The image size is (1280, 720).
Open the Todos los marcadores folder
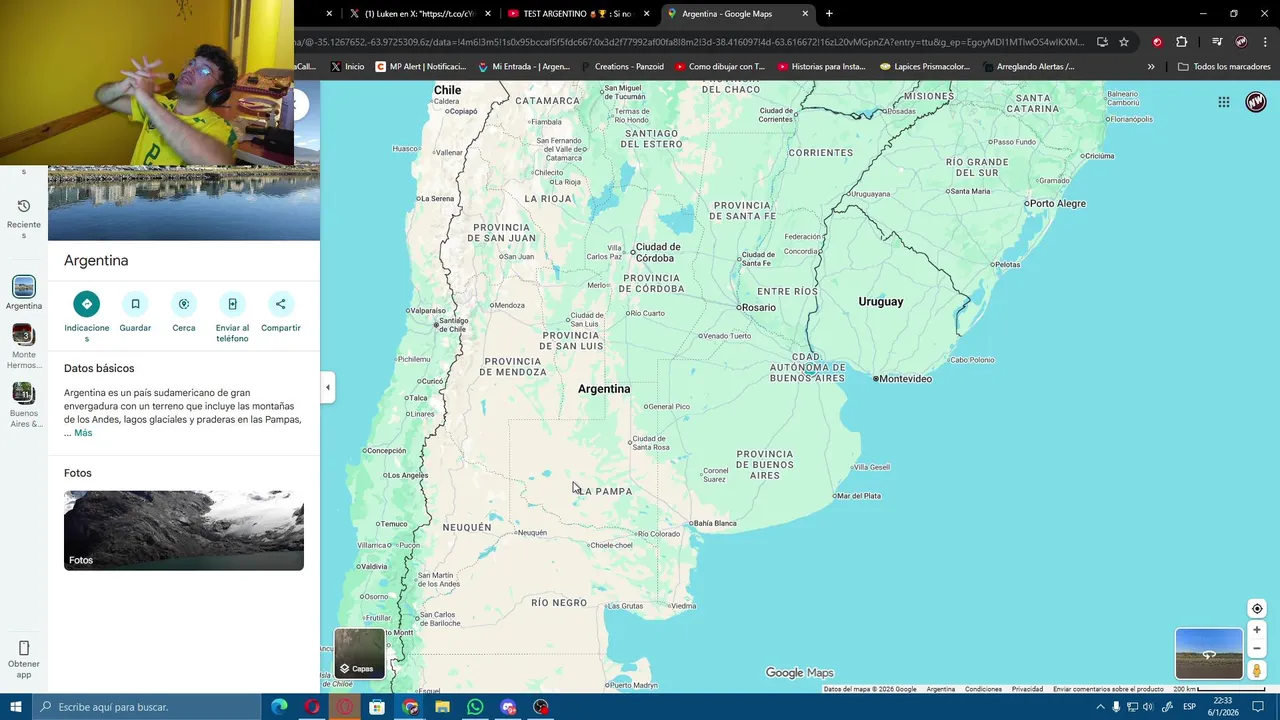click(x=1224, y=67)
